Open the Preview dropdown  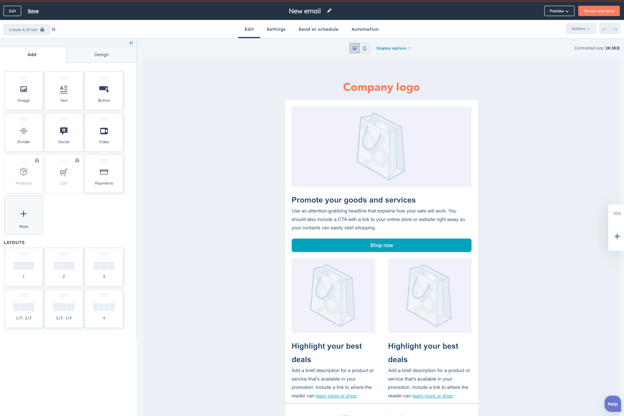[x=559, y=11]
